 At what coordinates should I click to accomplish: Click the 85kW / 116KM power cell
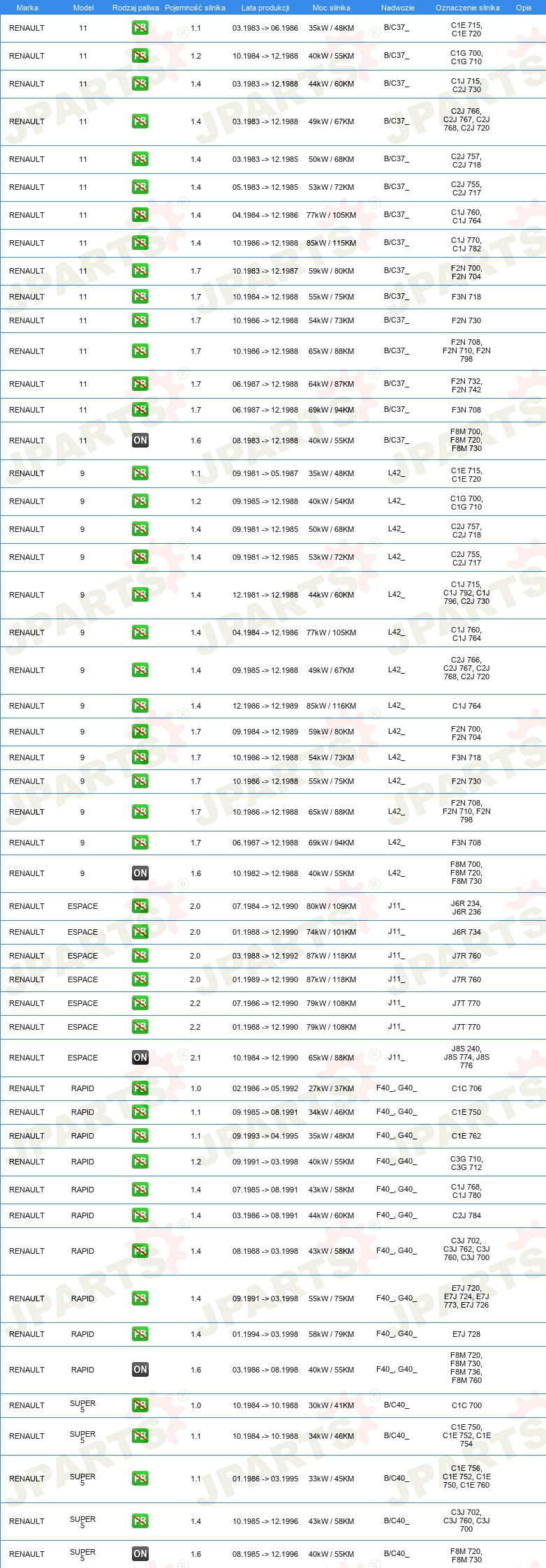pyautogui.click(x=332, y=706)
